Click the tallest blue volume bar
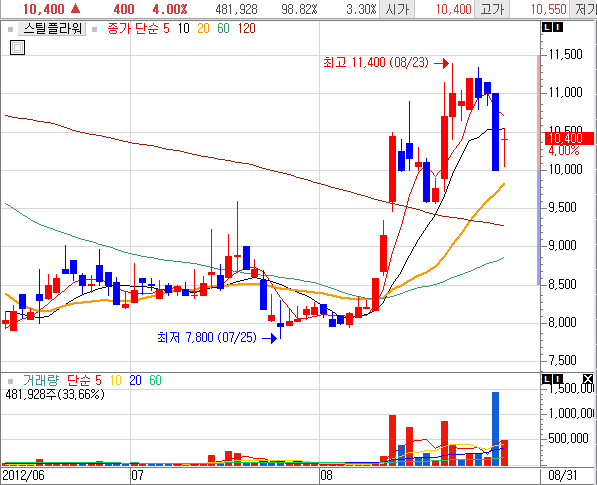 click(495, 429)
